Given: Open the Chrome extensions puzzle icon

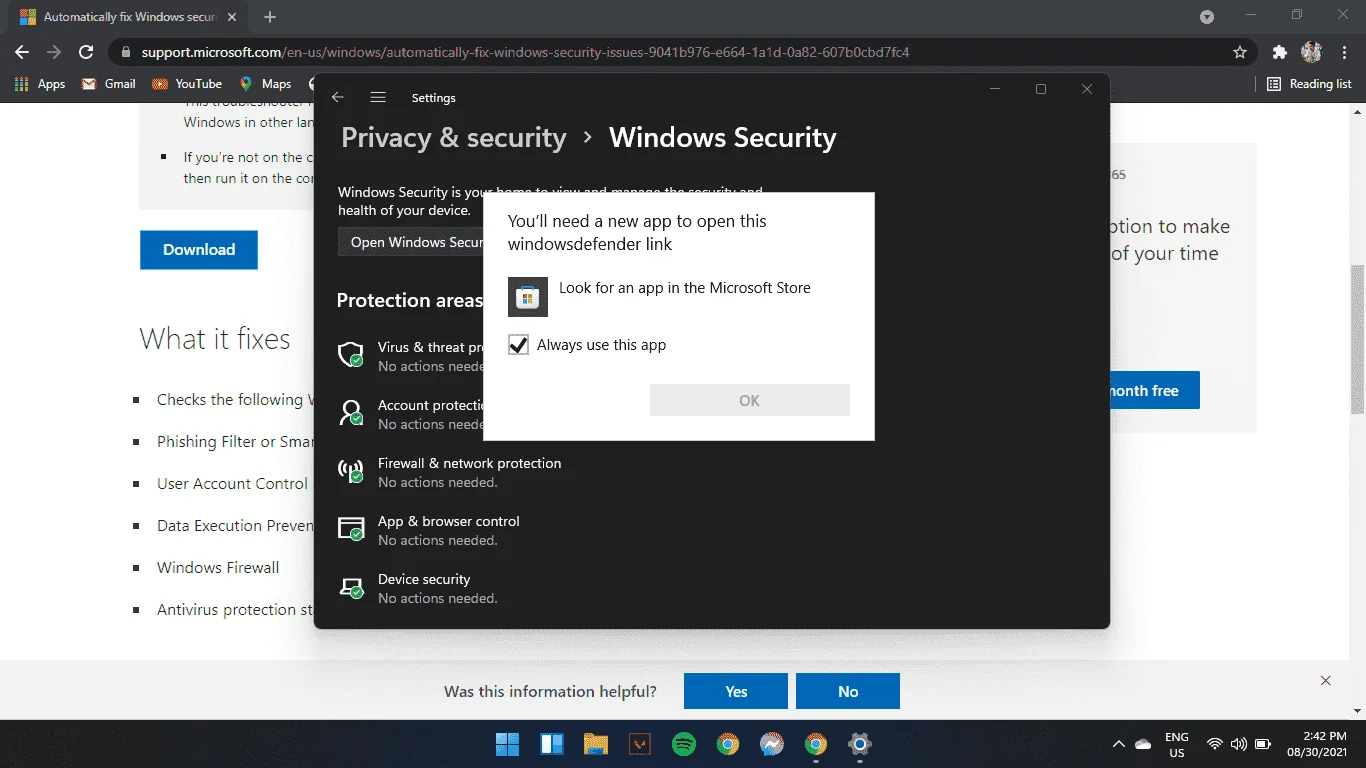Looking at the screenshot, I should pyautogui.click(x=1279, y=52).
